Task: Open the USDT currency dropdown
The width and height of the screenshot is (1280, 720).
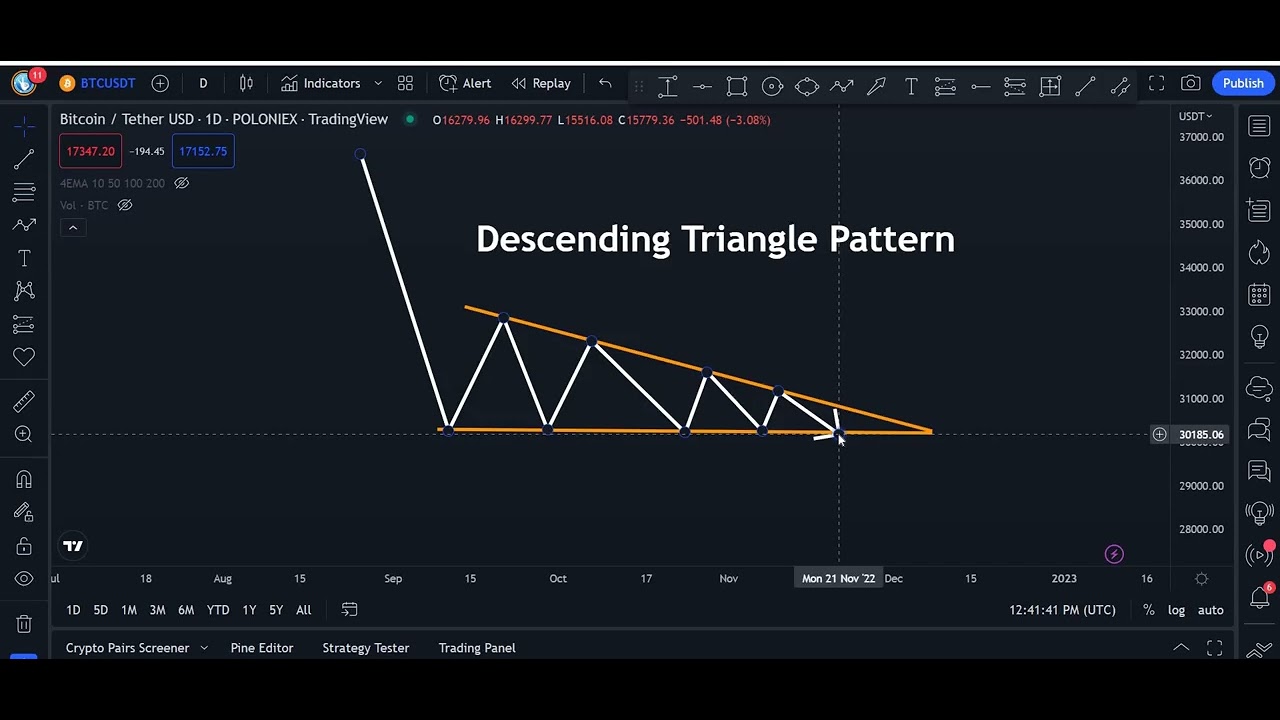Action: click(1195, 116)
